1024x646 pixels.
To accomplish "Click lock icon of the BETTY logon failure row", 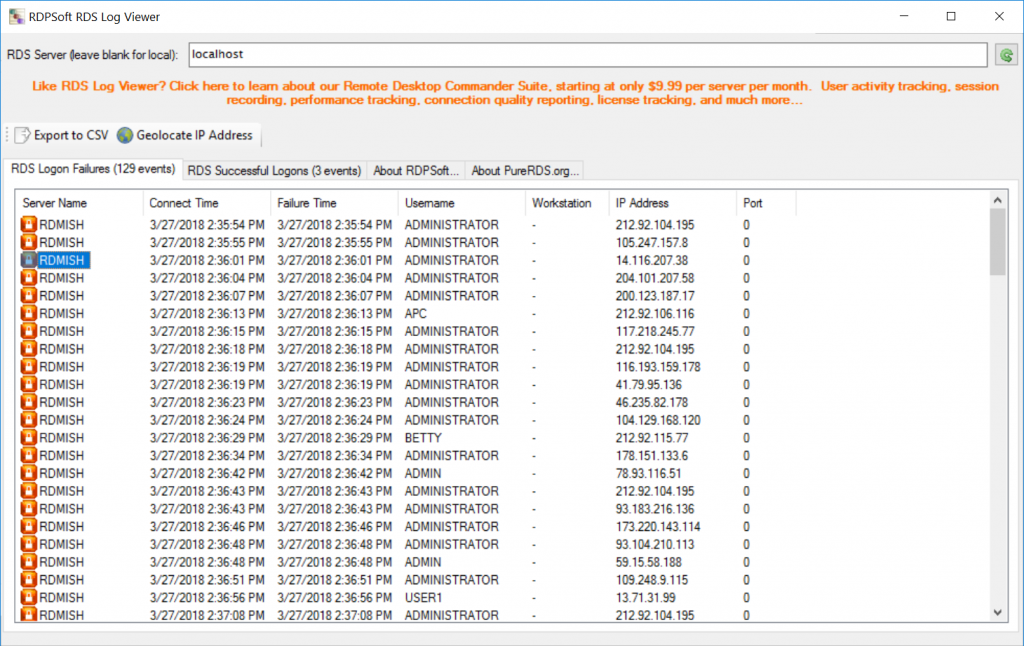I will pos(29,438).
